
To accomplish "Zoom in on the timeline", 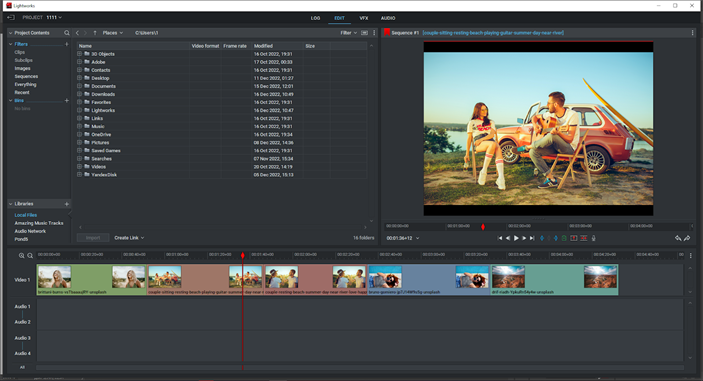I will coord(22,255).
